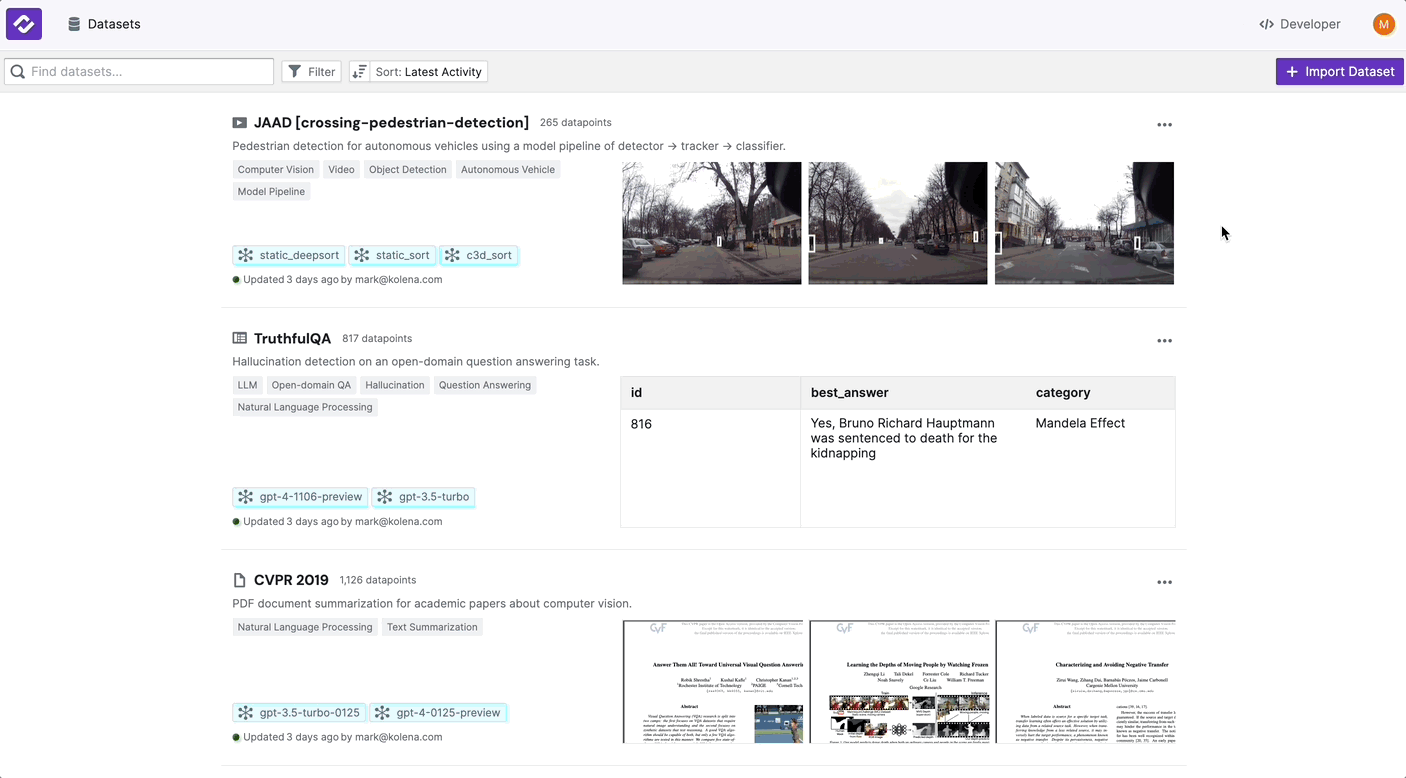Open the Sort: Latest Activity dropdown
The height and width of the screenshot is (778, 1406).
[417, 71]
